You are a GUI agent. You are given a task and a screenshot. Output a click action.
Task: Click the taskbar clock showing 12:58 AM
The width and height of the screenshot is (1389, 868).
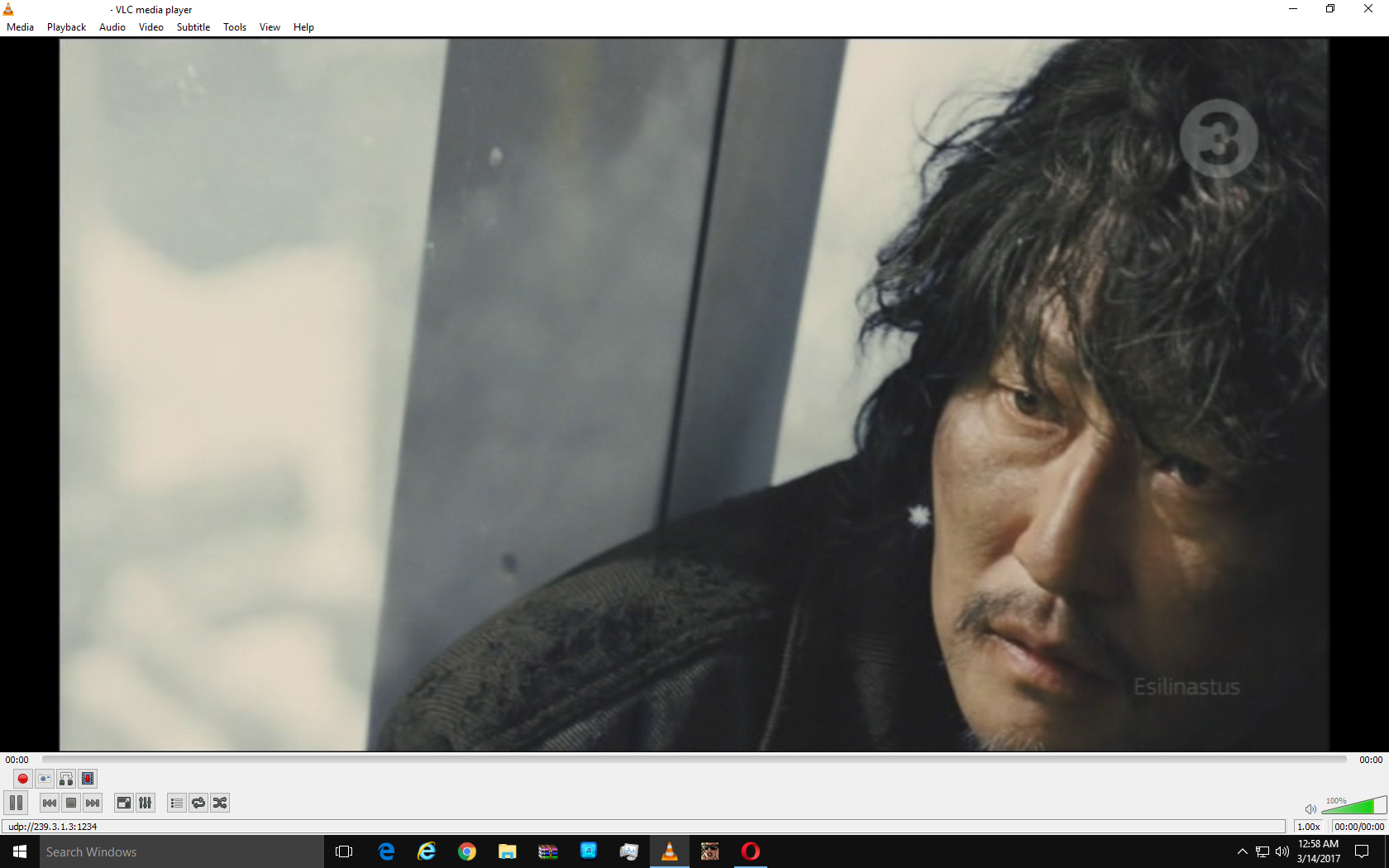coord(1319,851)
